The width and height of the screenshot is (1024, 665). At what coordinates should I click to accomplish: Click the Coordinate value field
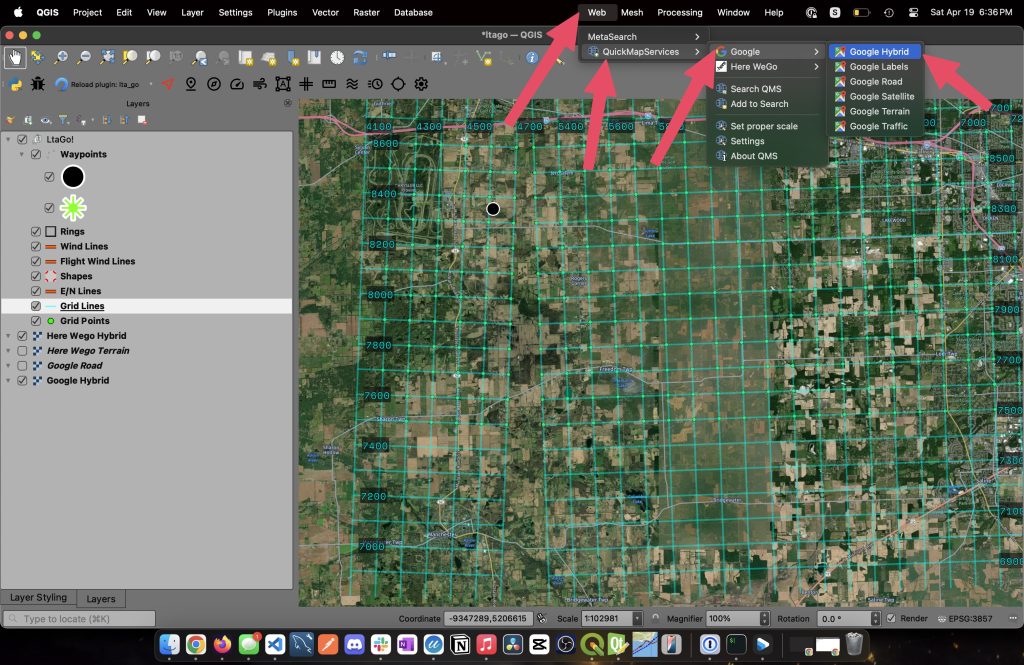(x=488, y=618)
